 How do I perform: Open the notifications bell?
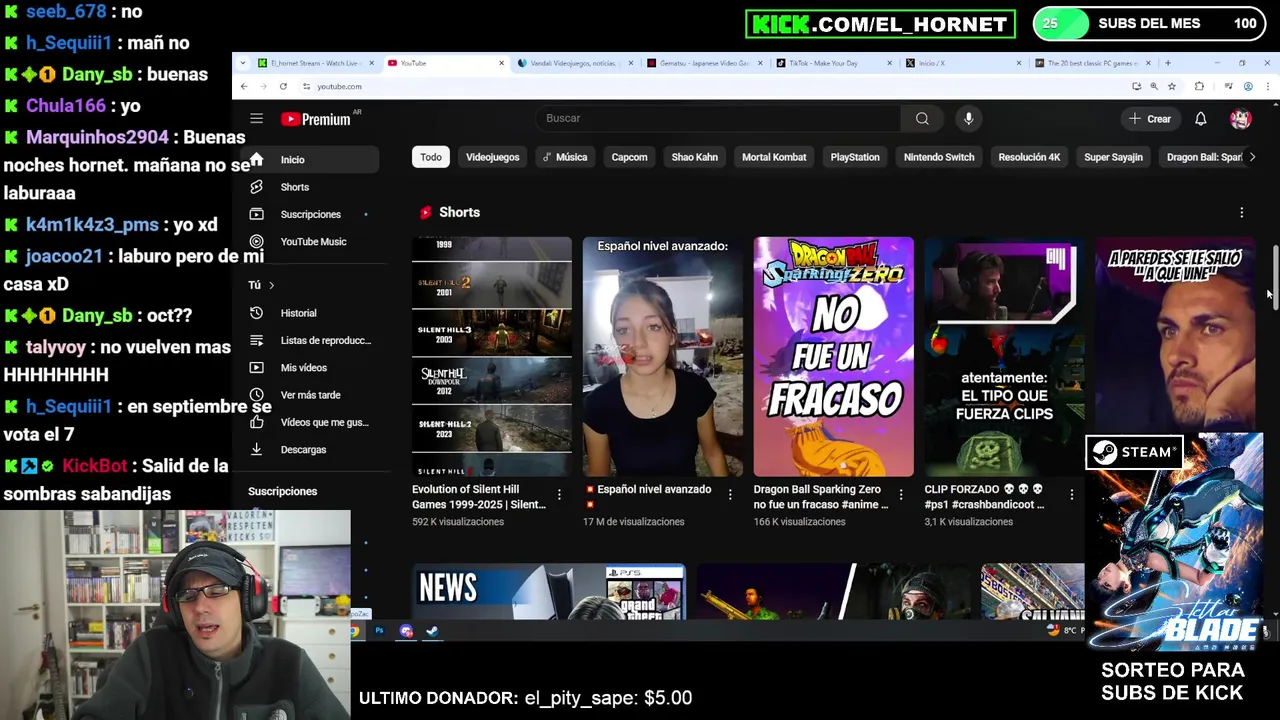[x=1200, y=119]
